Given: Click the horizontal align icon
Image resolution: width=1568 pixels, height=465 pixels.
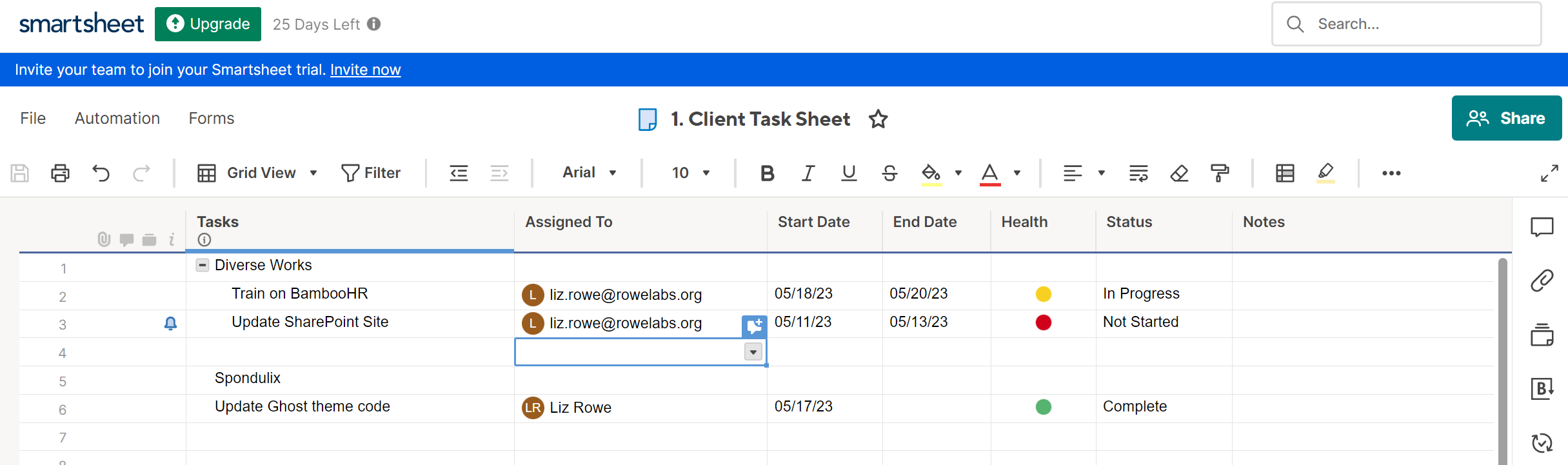Looking at the screenshot, I should point(1073,173).
